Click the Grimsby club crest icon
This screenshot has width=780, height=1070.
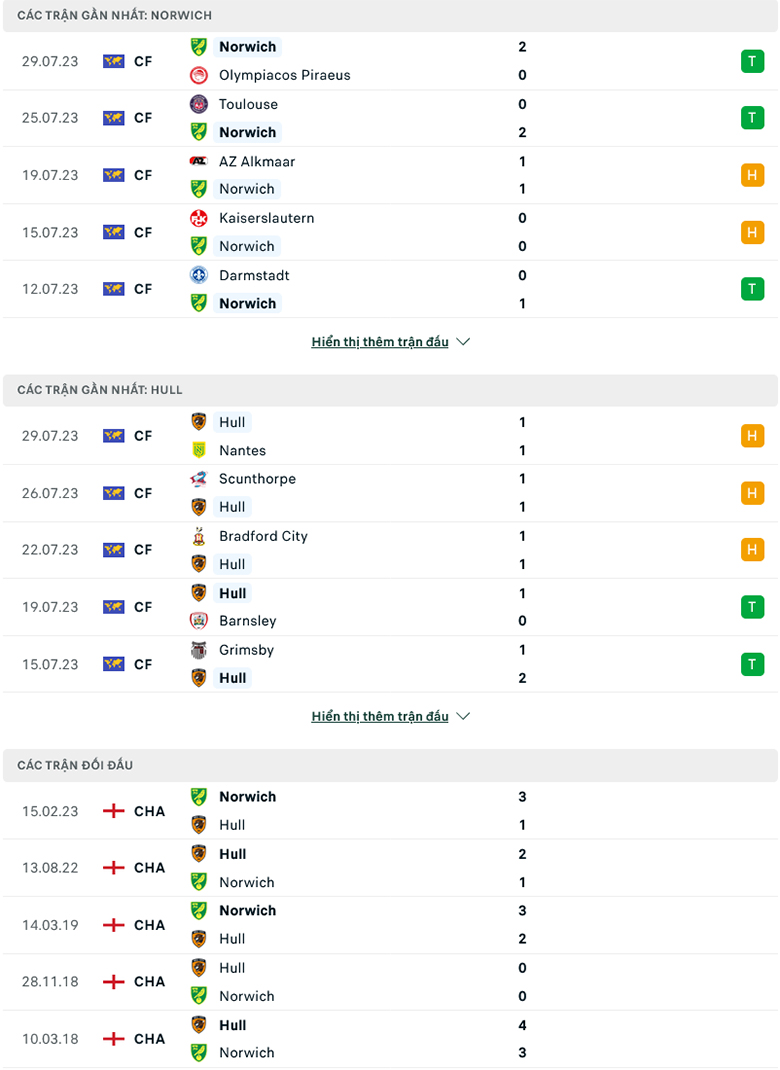click(198, 650)
